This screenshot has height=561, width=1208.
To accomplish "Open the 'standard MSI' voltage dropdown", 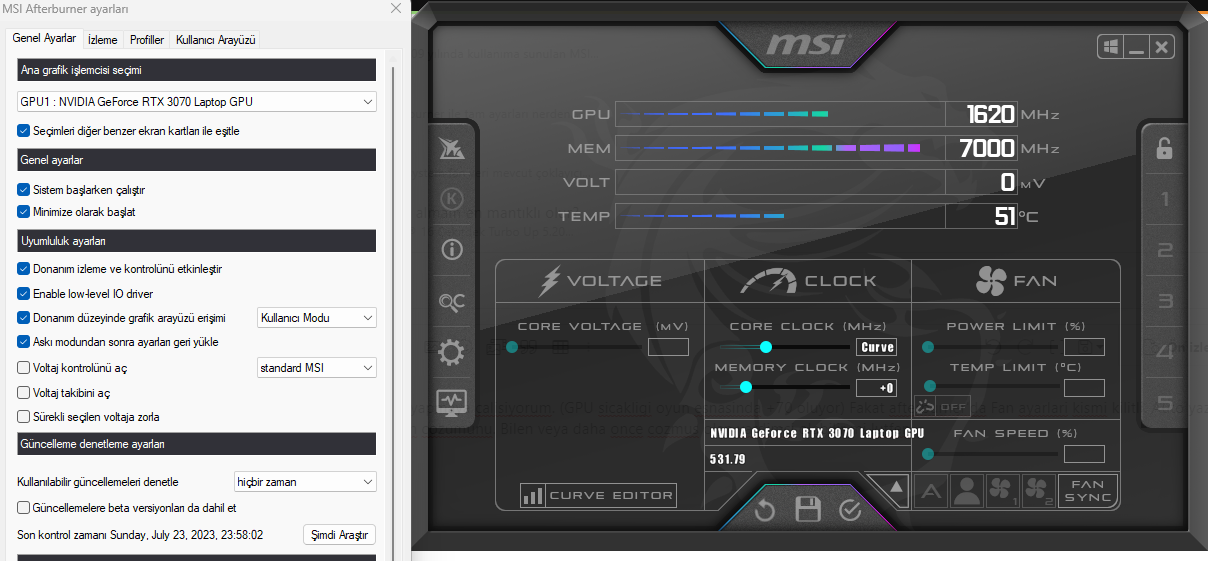I will click(x=317, y=368).
